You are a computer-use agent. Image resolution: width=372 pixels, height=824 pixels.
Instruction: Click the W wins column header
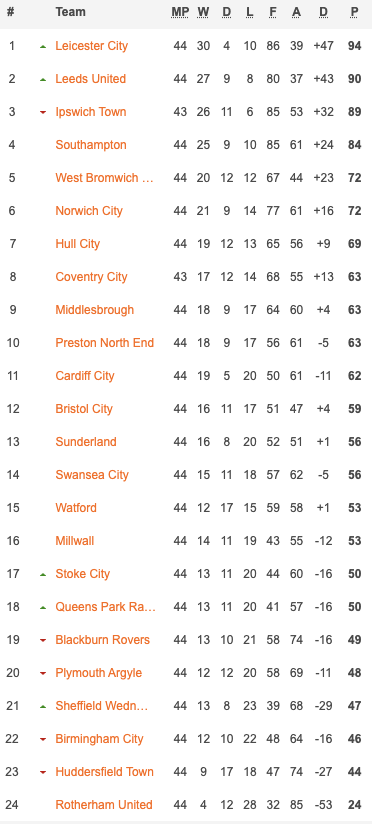click(203, 13)
